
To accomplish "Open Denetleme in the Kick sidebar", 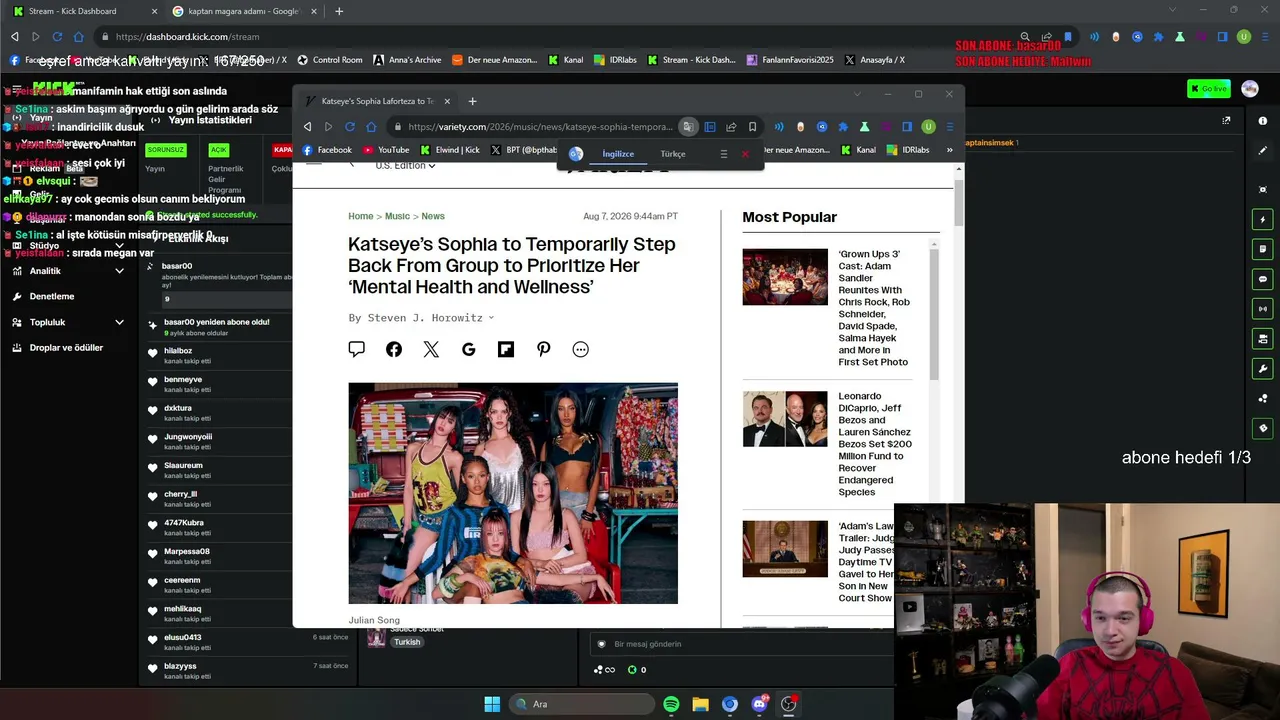I will (52, 296).
